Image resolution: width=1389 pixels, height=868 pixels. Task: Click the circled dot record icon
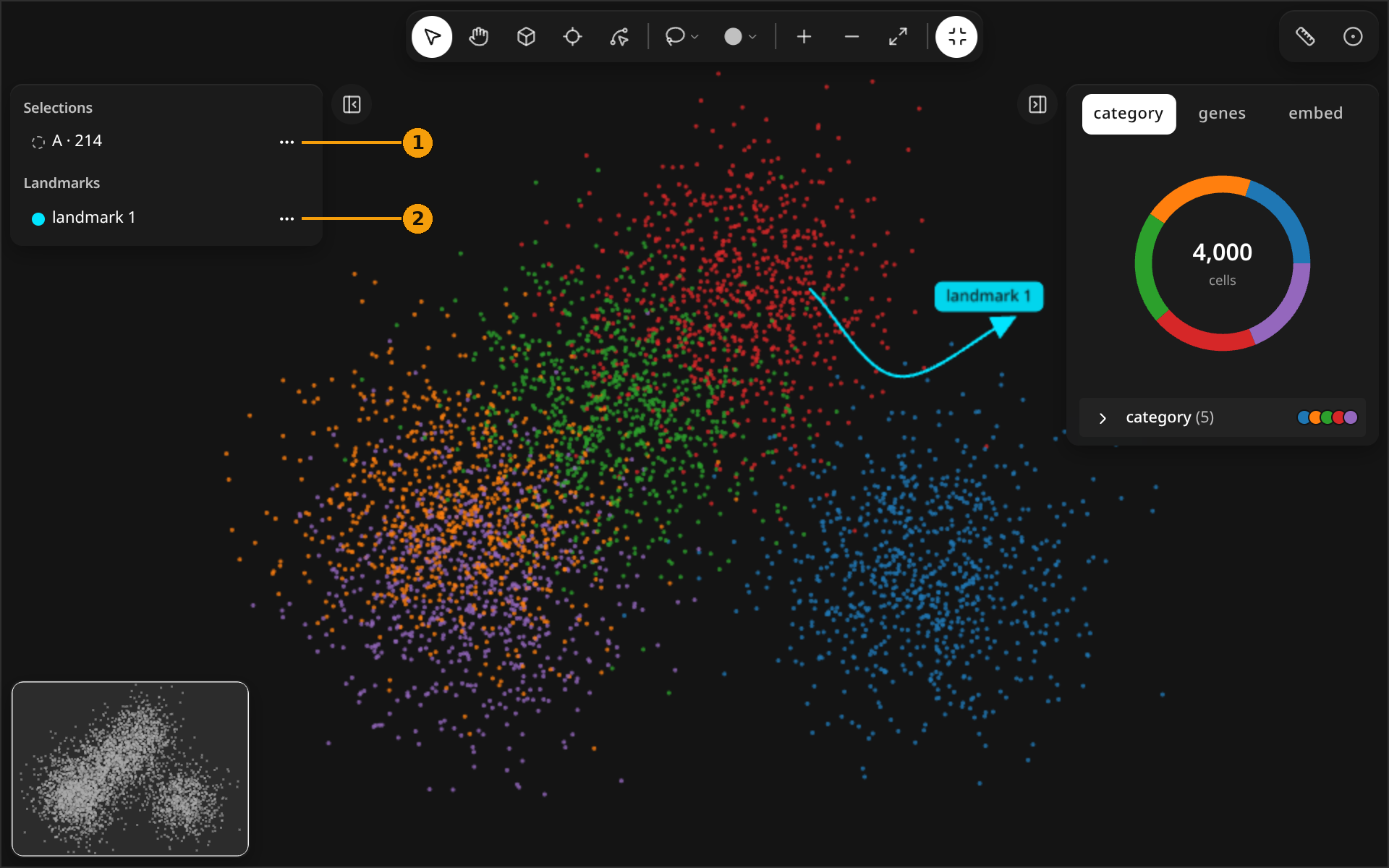[x=1353, y=37]
